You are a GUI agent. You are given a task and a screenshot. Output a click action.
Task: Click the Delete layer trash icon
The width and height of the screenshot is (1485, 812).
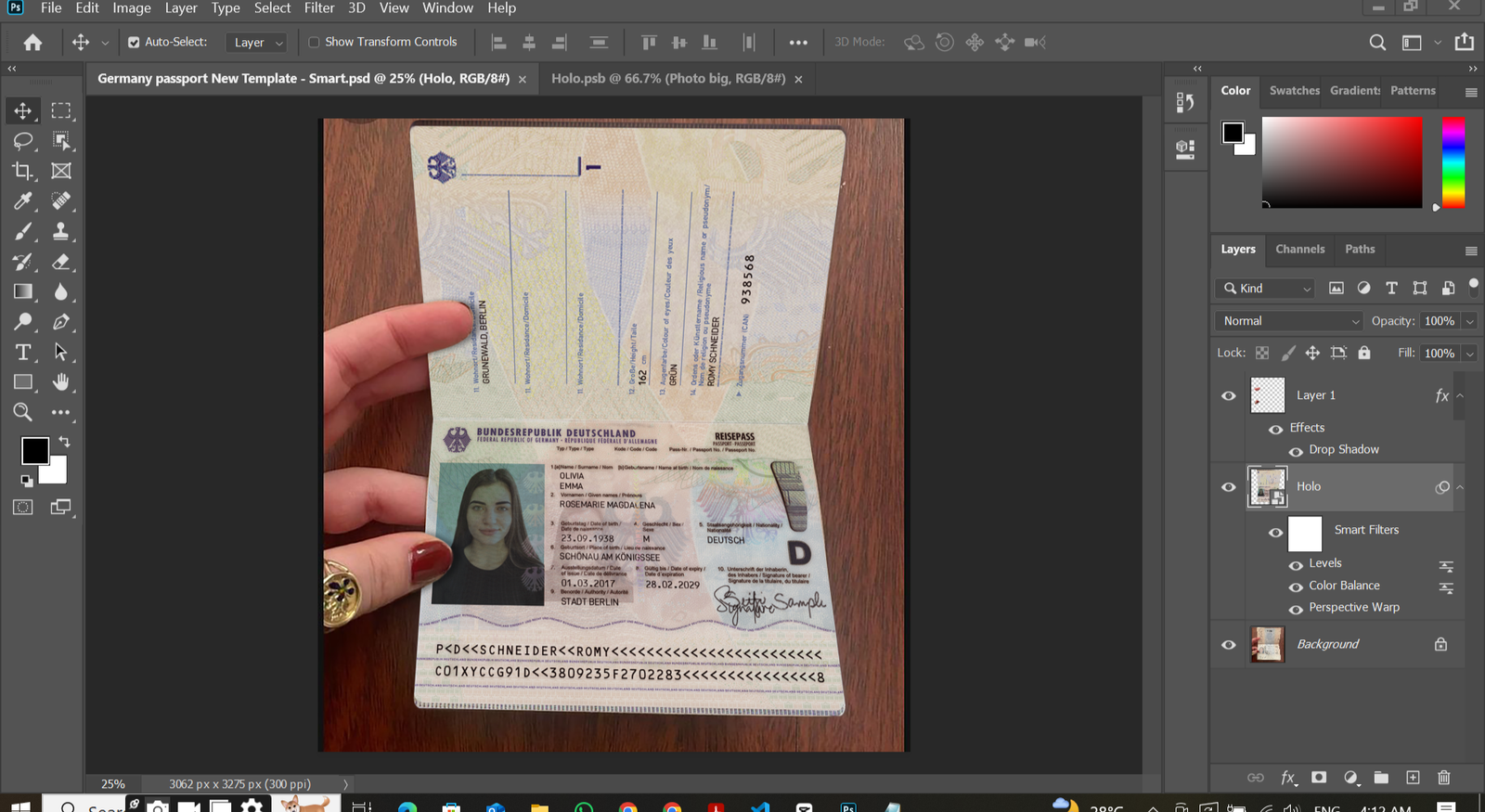(1444, 778)
